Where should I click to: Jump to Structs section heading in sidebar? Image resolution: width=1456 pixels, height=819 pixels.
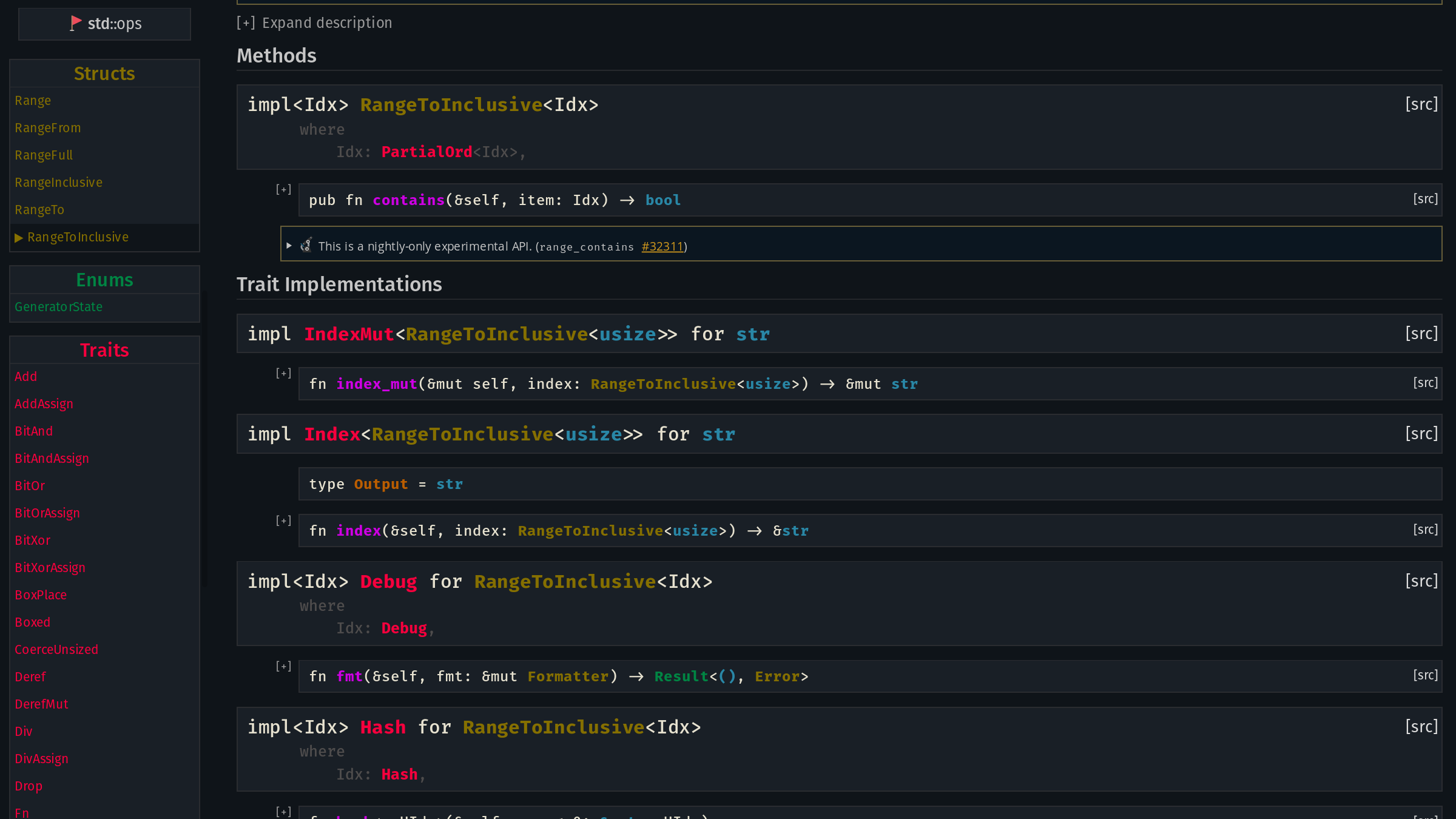pyautogui.click(x=104, y=73)
